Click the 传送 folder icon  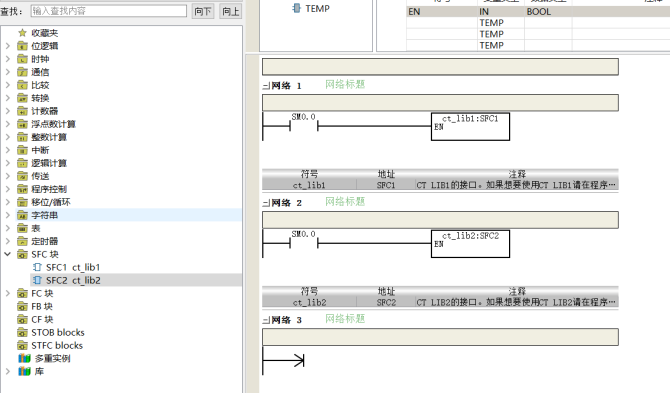click(22, 176)
